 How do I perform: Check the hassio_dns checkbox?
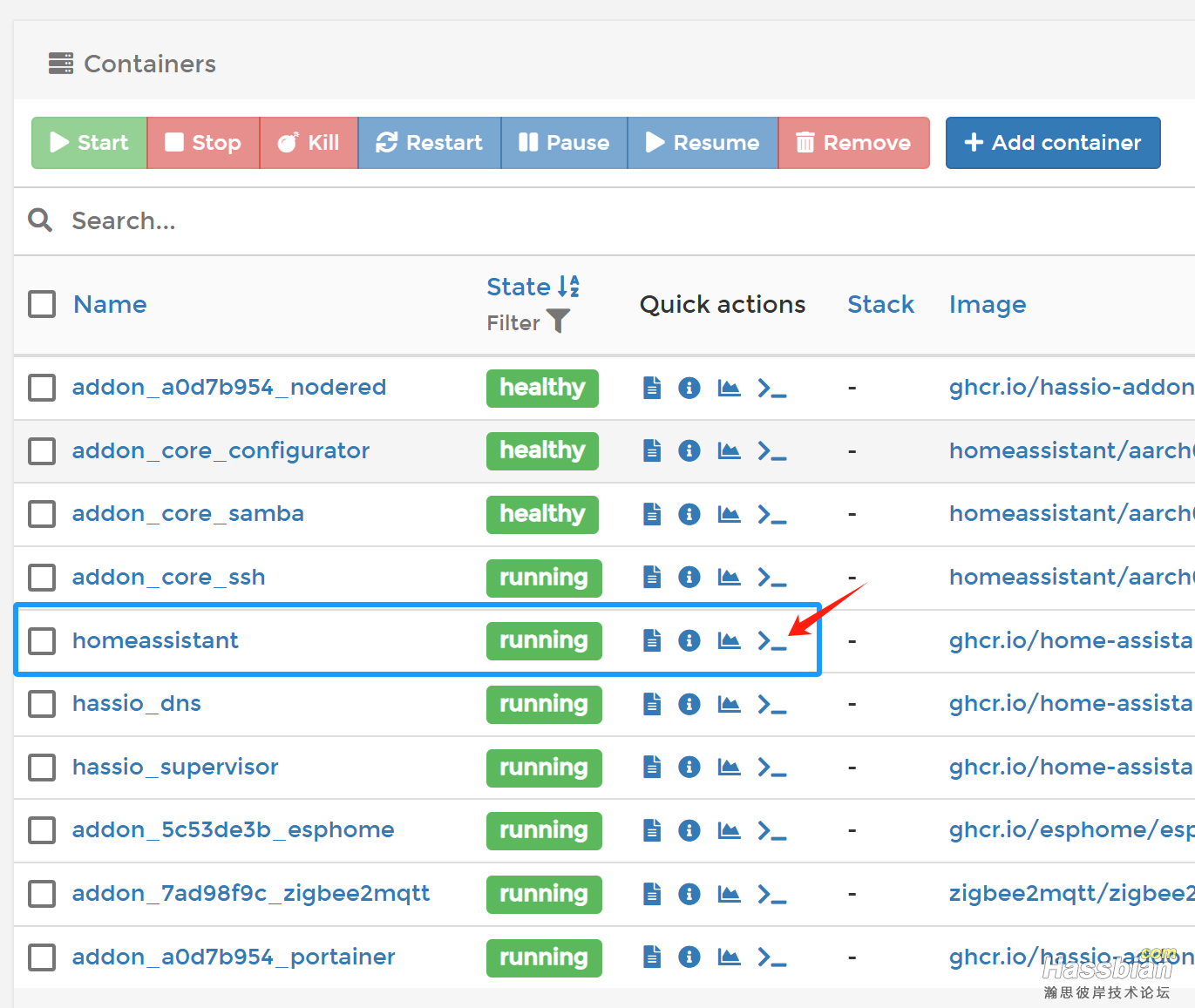[x=42, y=704]
